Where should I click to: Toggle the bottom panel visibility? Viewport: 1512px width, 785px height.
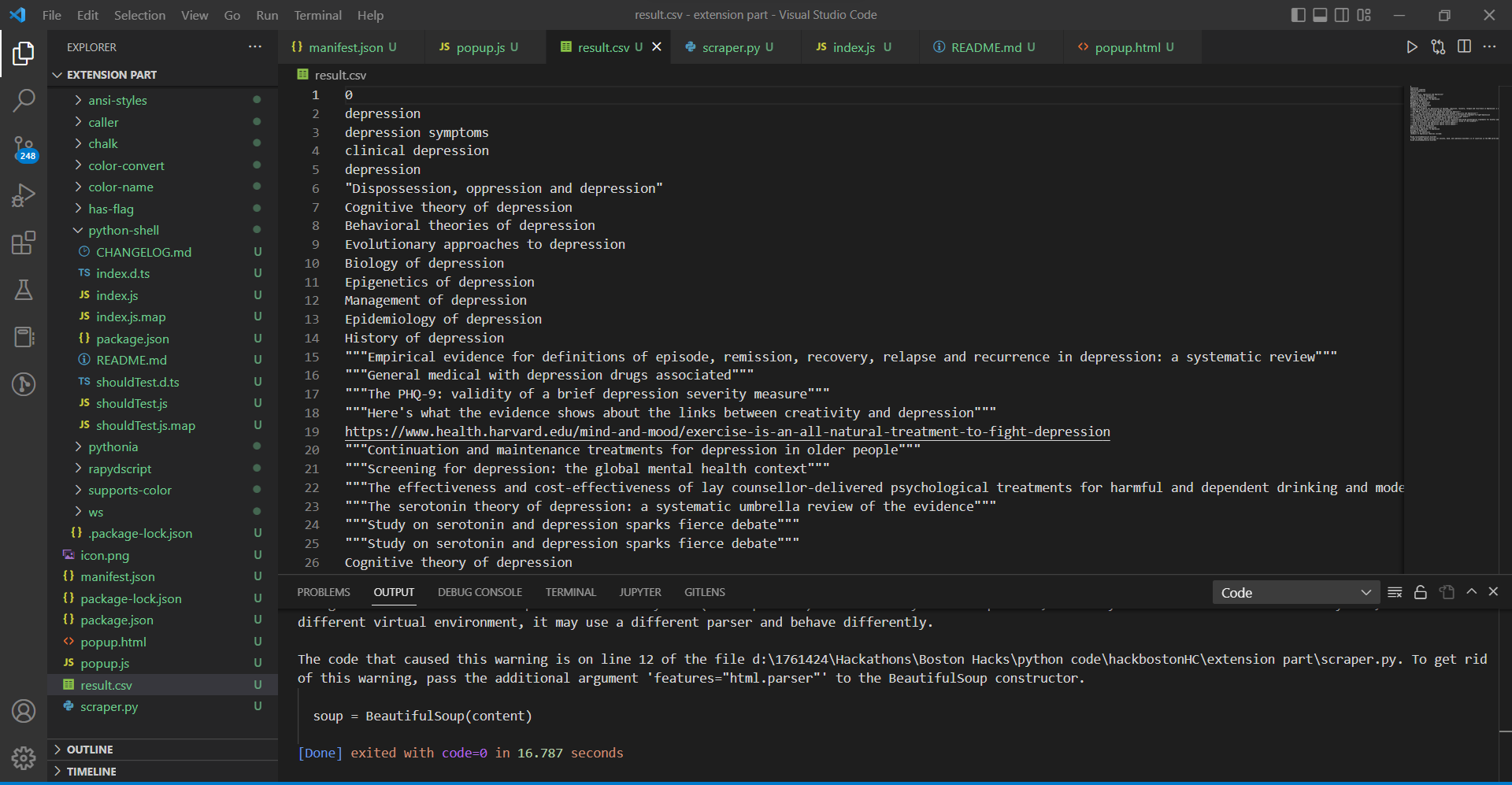1320,15
